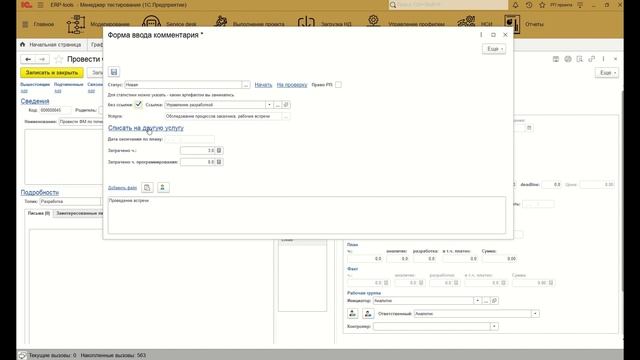Open history clock icon in the title bar
The height and width of the screenshot is (360, 640).
click(x=529, y=5)
